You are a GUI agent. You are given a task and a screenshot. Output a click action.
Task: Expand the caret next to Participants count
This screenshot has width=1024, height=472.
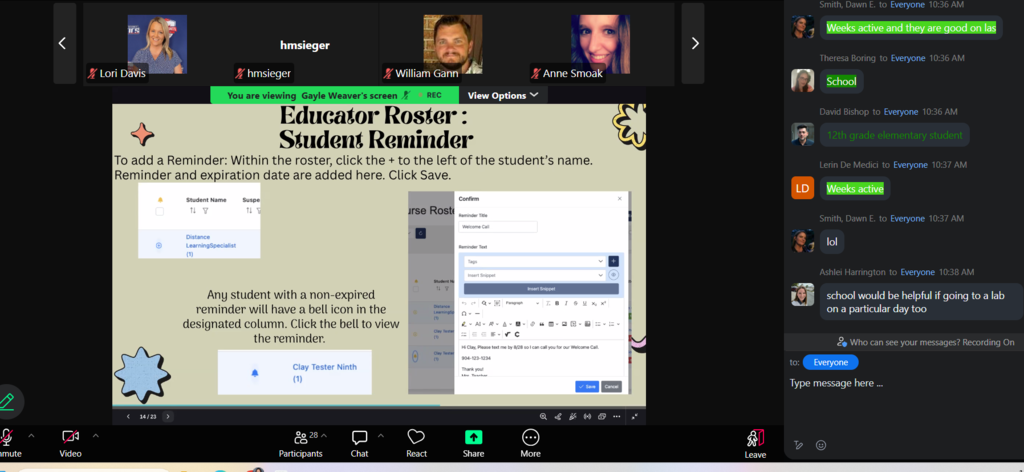(324, 435)
